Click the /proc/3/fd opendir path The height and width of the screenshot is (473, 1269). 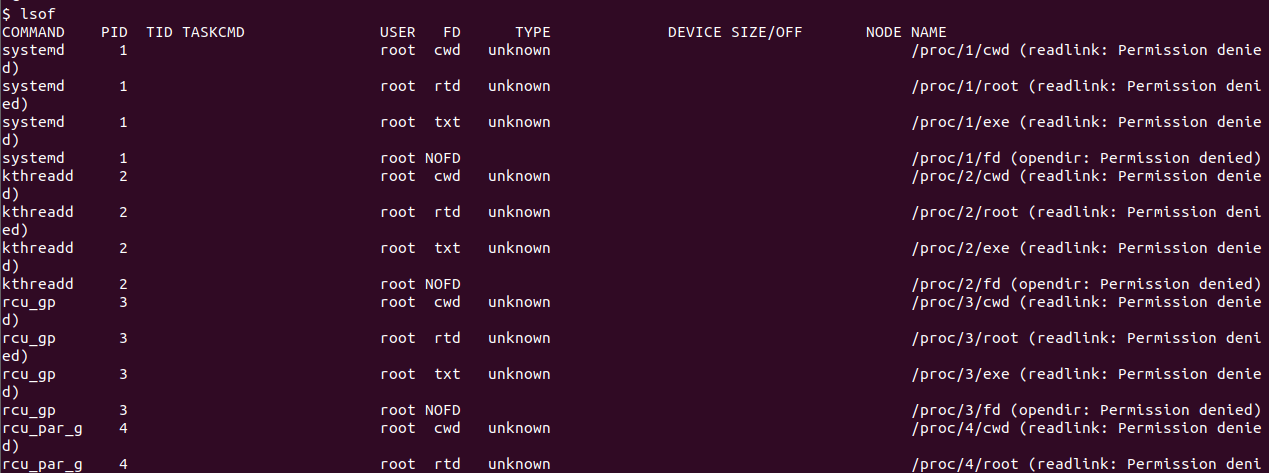[956, 410]
